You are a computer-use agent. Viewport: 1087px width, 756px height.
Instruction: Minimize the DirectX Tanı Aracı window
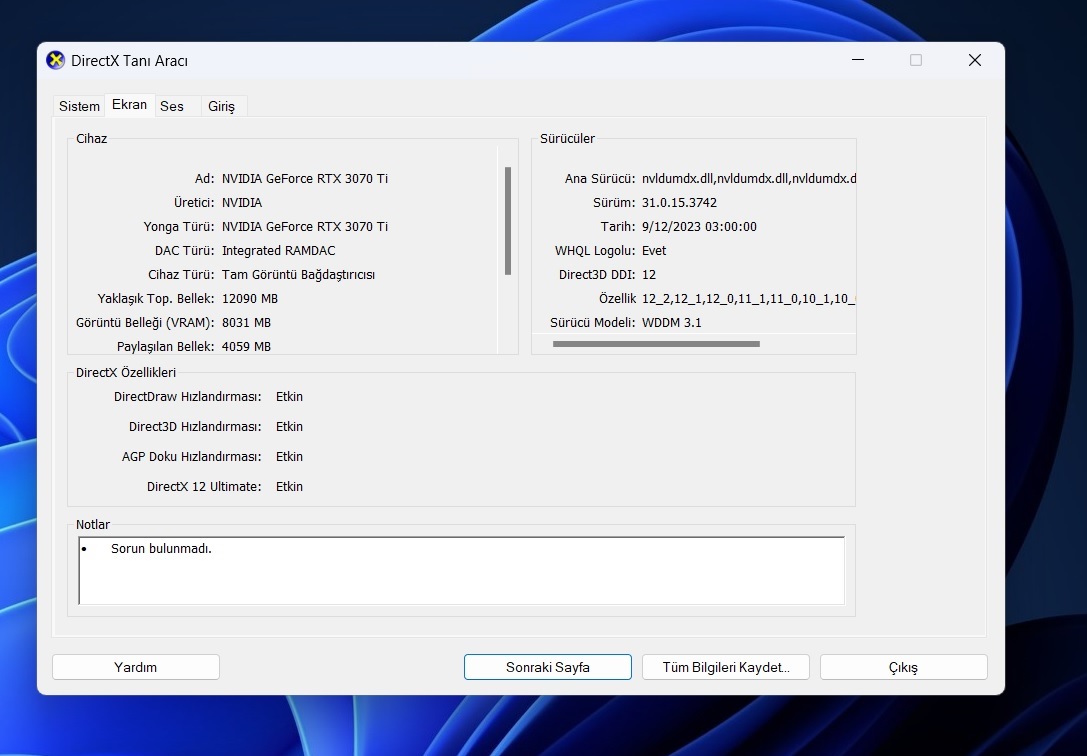click(858, 60)
